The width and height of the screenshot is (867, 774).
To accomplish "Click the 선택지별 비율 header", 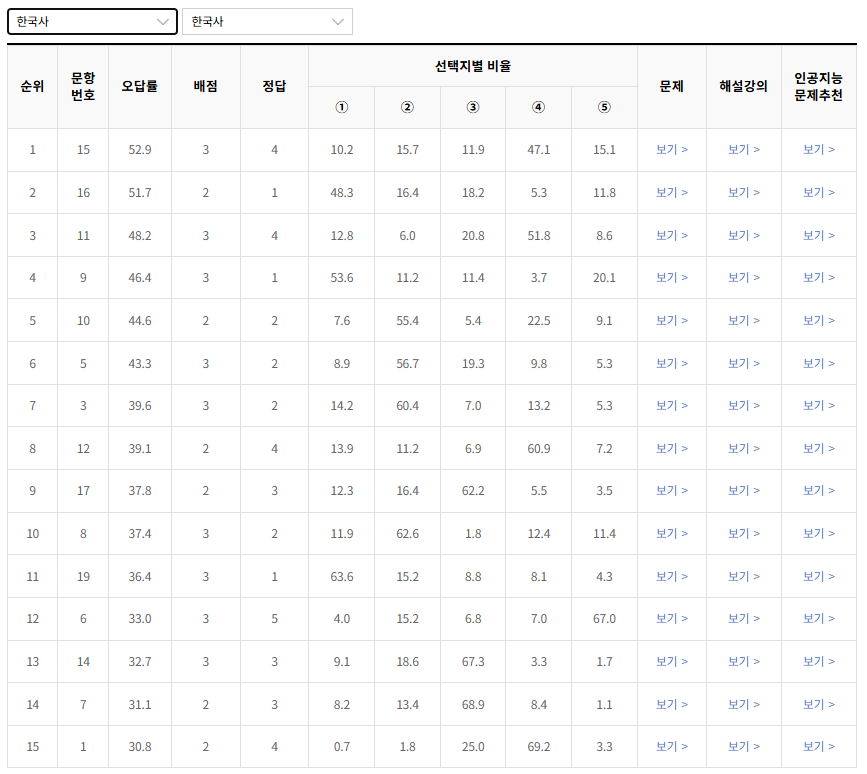I will (473, 63).
